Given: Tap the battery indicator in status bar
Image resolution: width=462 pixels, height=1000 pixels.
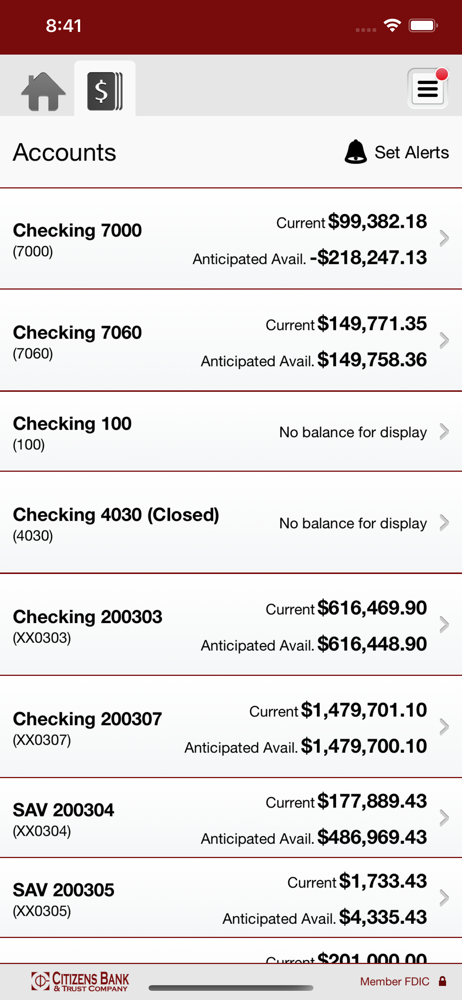Looking at the screenshot, I should (422, 26).
